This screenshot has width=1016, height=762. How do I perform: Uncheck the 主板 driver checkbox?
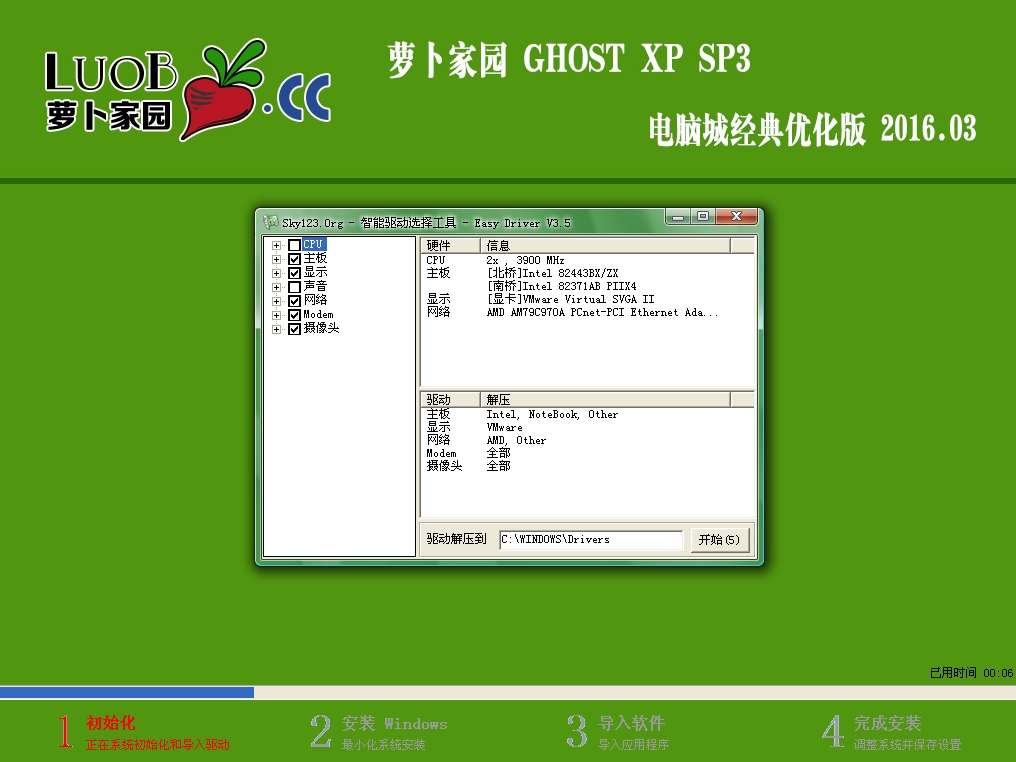294,259
